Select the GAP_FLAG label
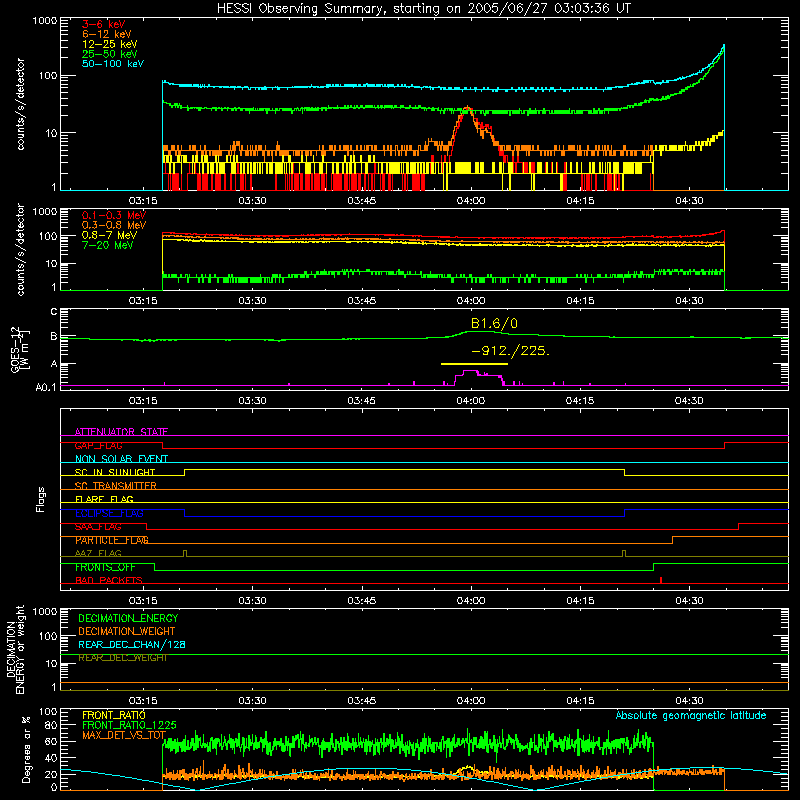Screen dimensions: 800x800 [x=98, y=445]
